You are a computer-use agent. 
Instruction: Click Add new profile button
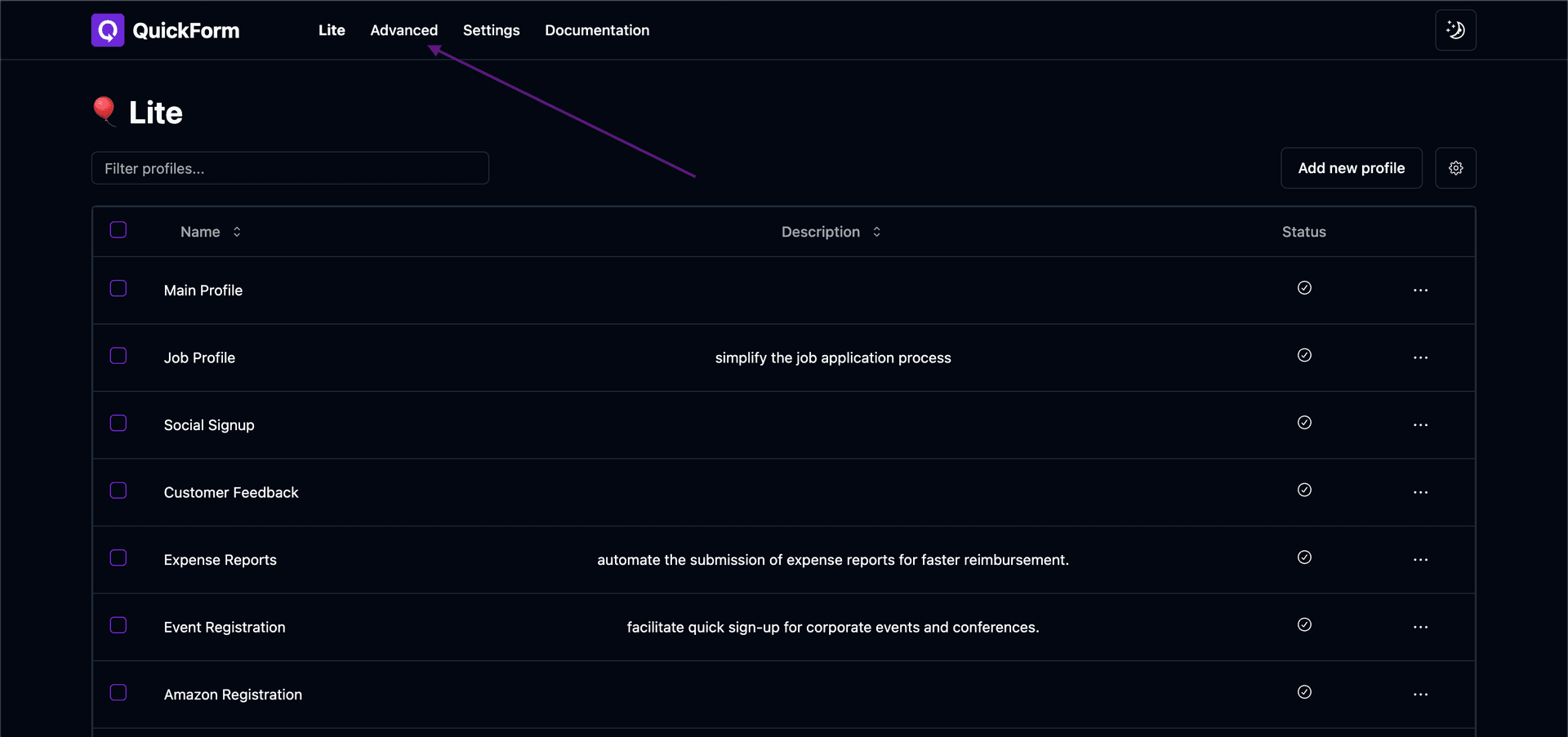[1351, 168]
